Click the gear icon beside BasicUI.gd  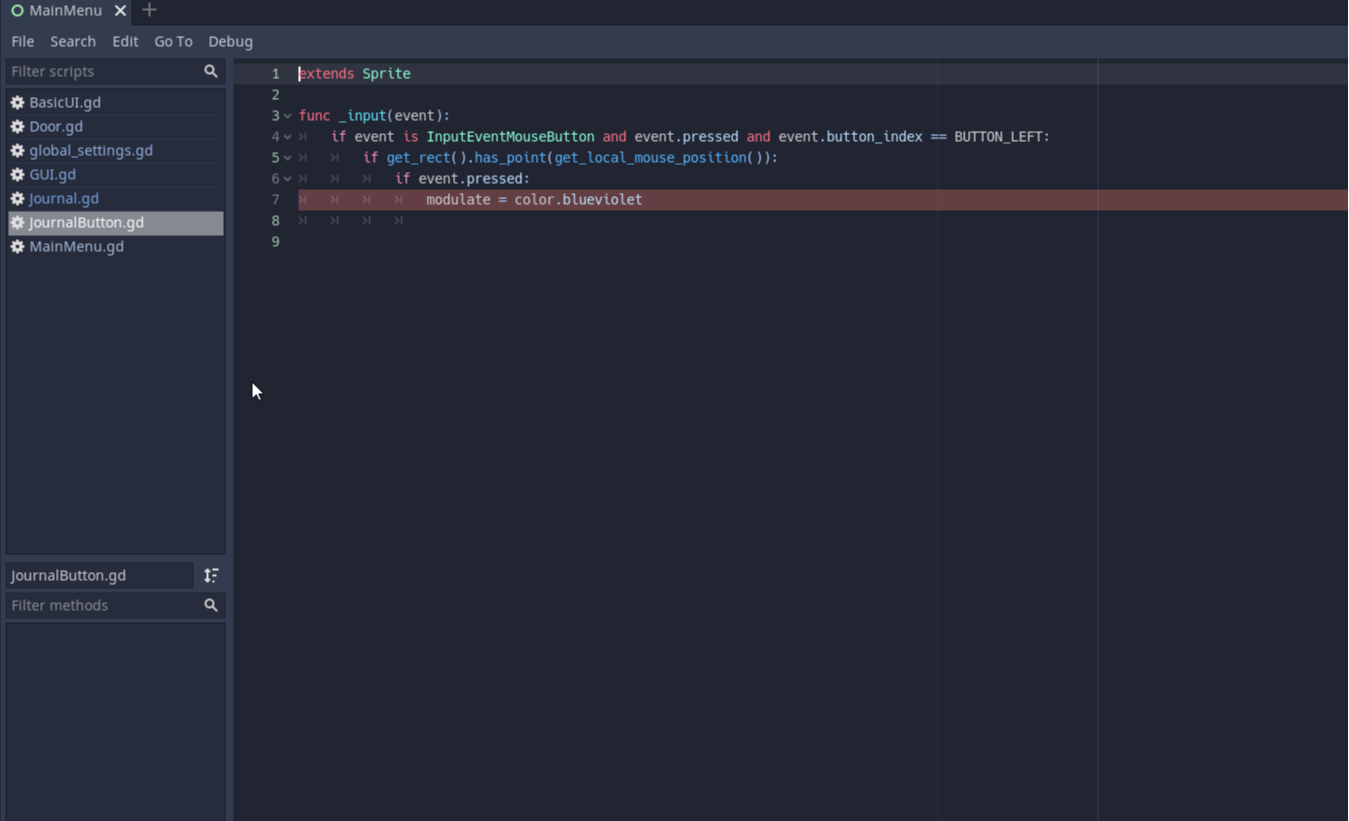click(17, 103)
